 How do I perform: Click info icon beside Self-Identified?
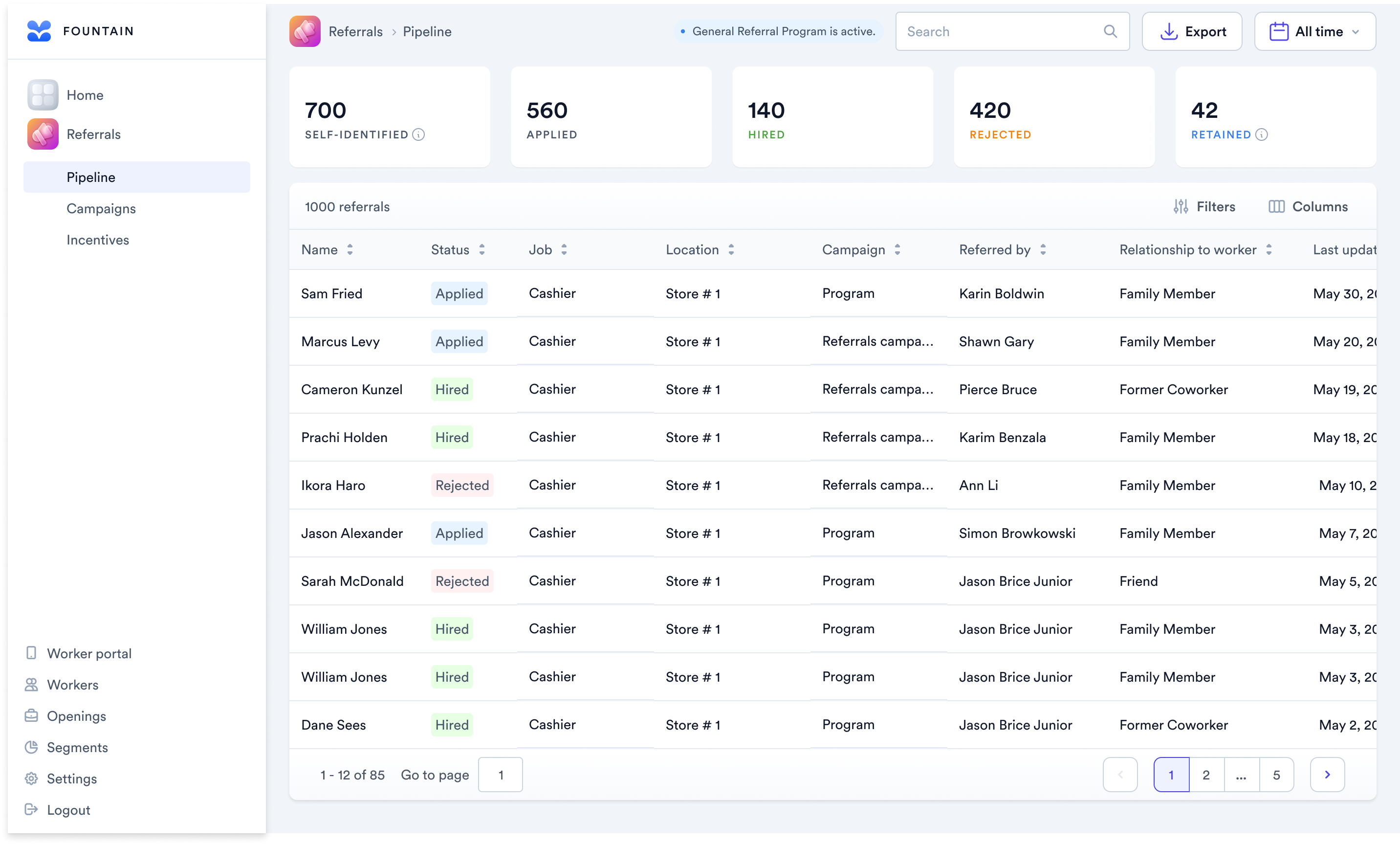coord(419,134)
